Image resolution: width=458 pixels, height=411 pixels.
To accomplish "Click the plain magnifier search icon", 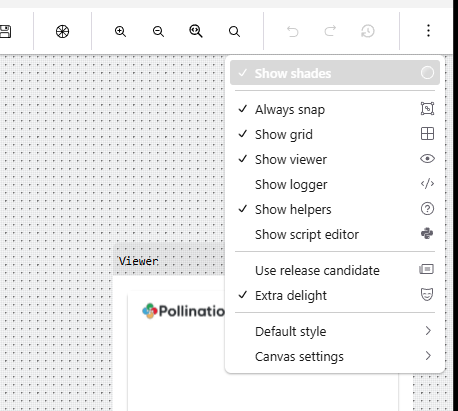I will 234,31.
